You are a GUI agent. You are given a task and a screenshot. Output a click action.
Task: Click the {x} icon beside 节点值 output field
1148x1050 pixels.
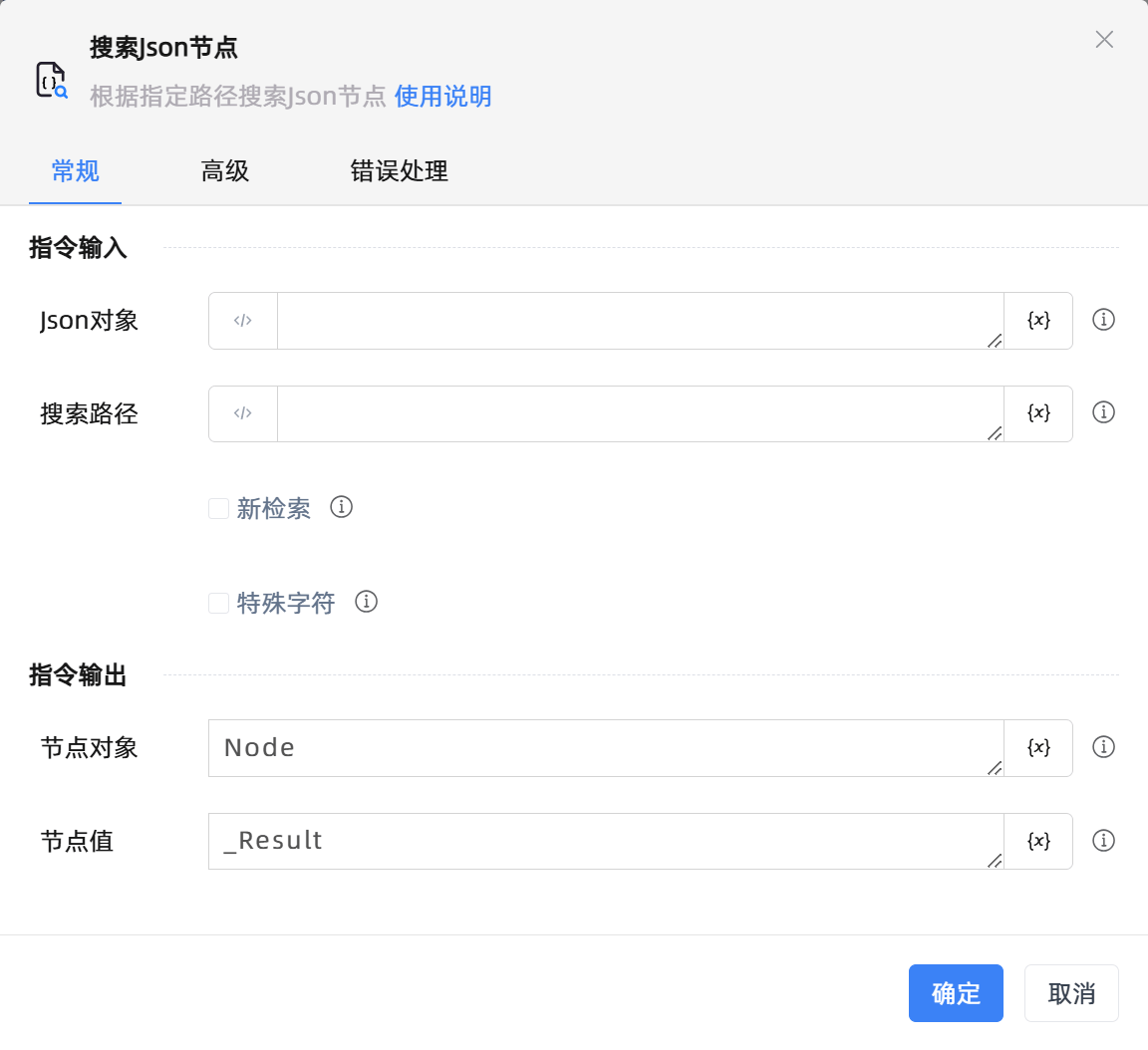tap(1037, 840)
